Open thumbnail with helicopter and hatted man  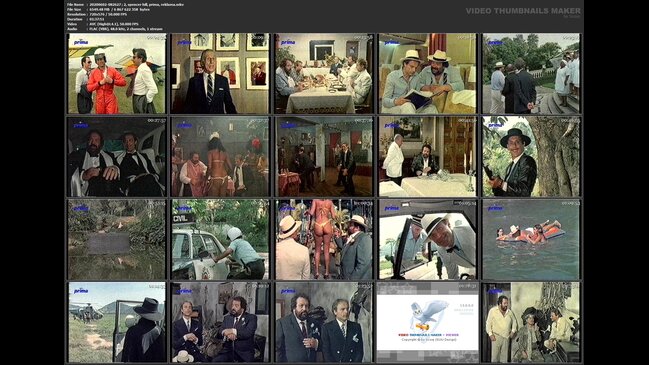click(x=117, y=322)
